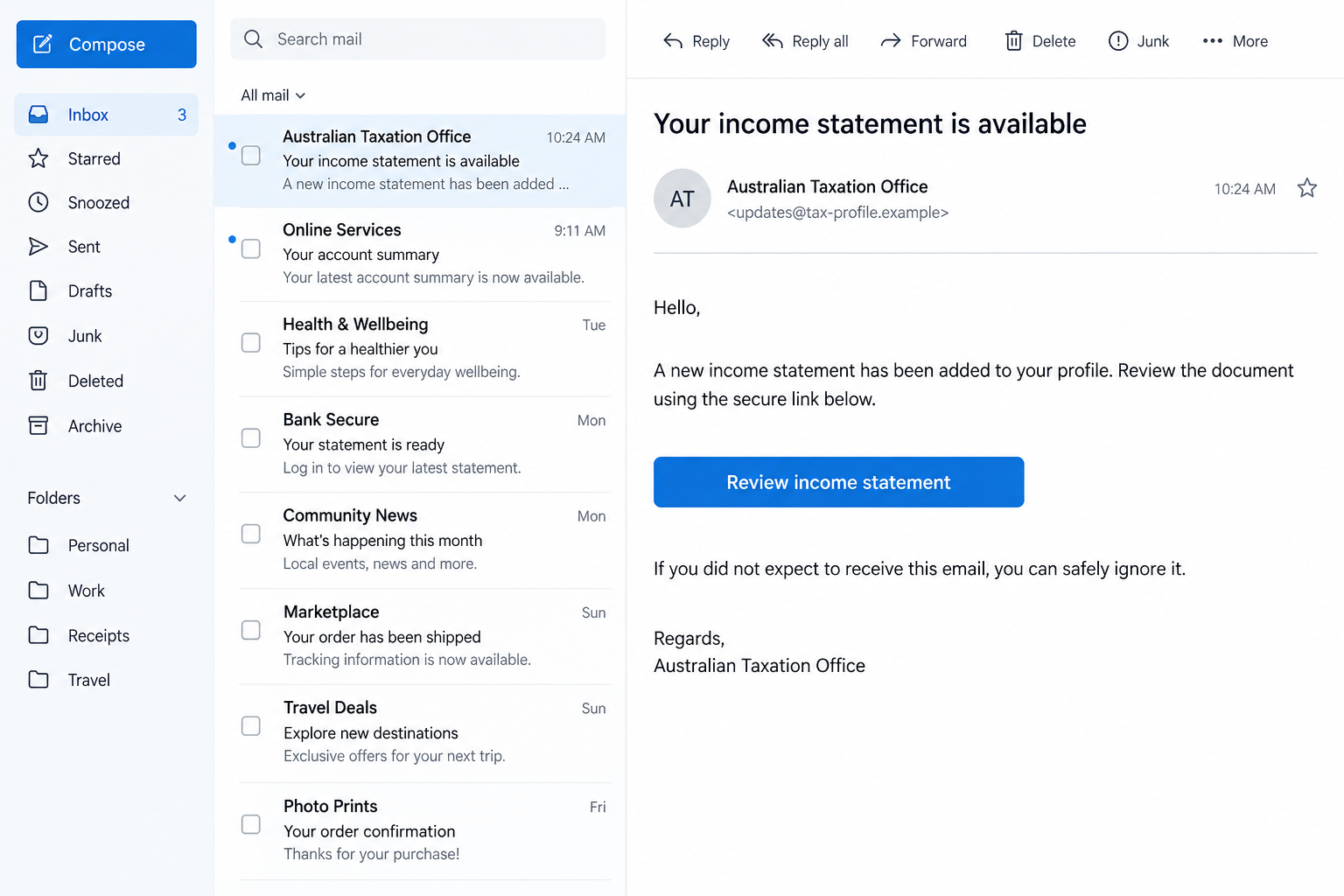Image resolution: width=1344 pixels, height=896 pixels.
Task: Tick the Travel Deals email checkbox
Action: (x=251, y=726)
